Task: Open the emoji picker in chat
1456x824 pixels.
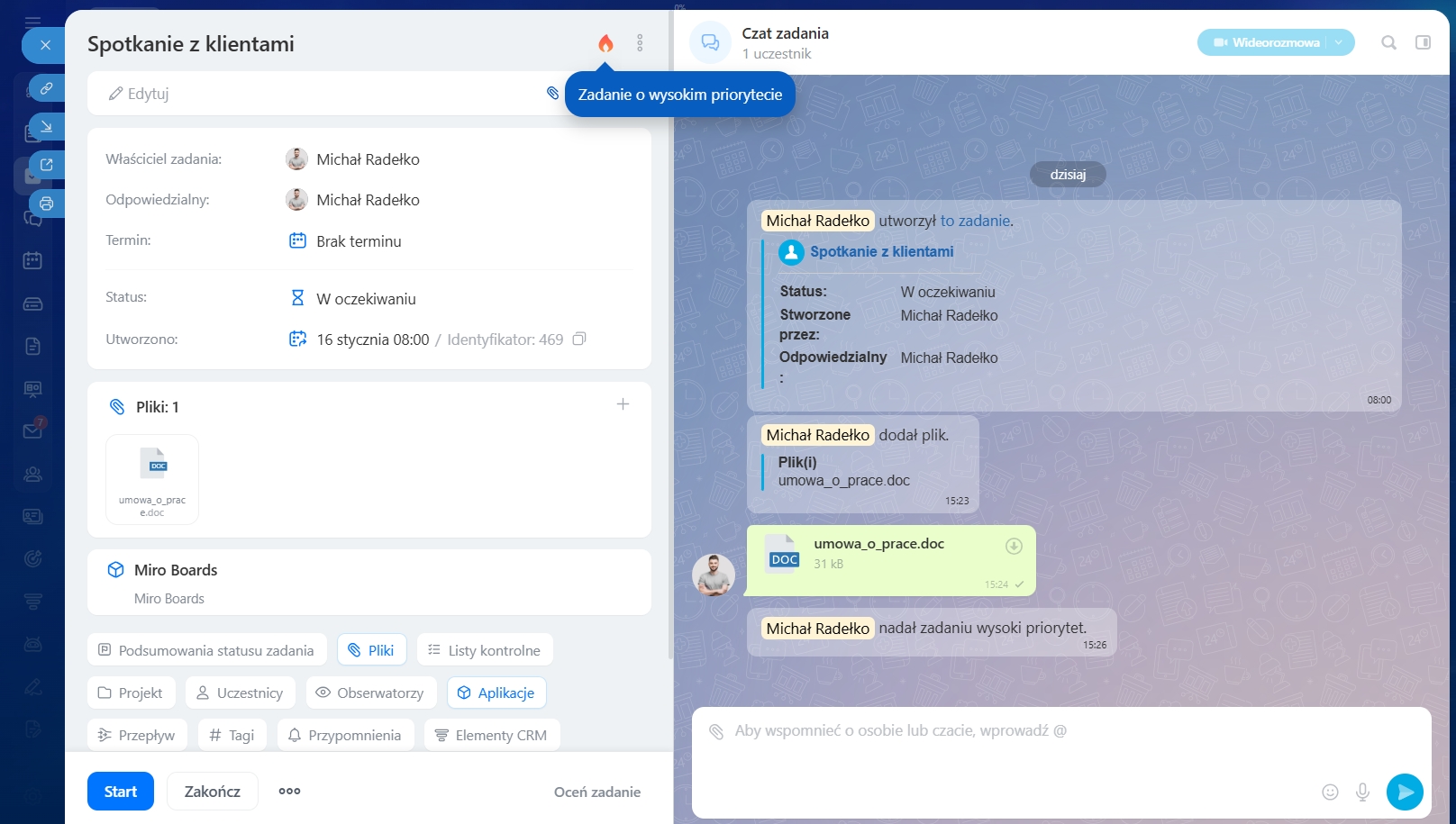Action: tap(1330, 792)
